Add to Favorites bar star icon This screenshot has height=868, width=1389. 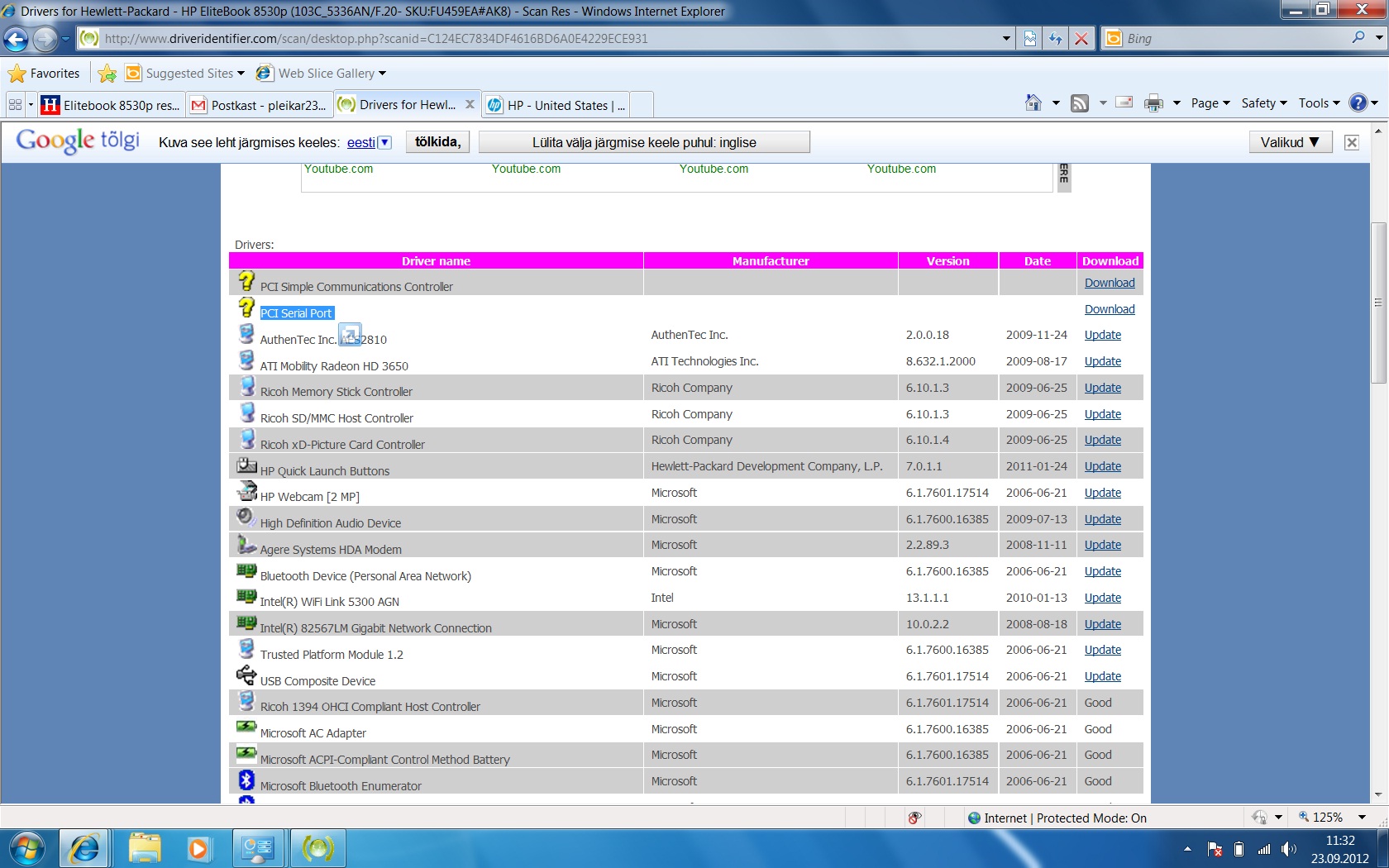pyautogui.click(x=107, y=74)
